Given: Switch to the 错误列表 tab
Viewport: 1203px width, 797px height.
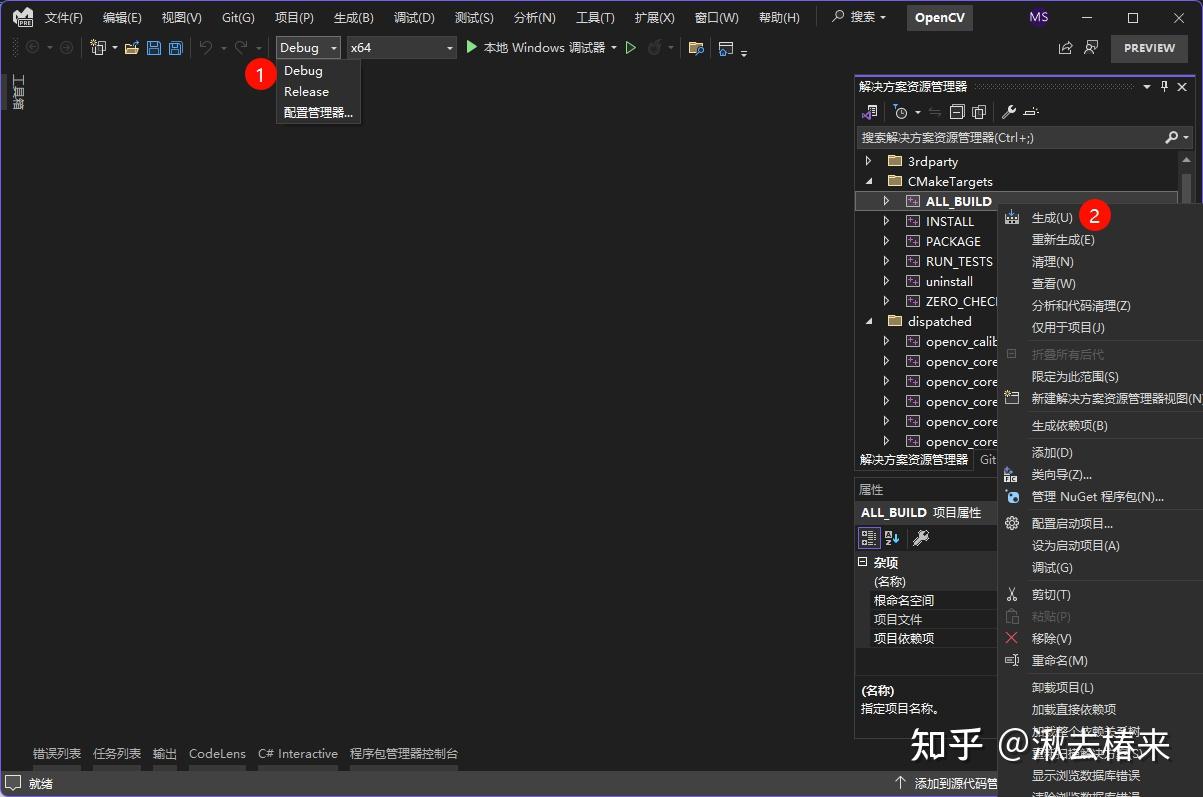Looking at the screenshot, I should coord(56,753).
